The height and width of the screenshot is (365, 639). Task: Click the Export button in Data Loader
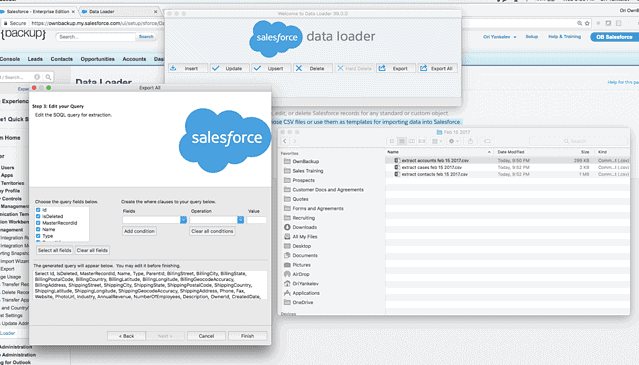(396, 68)
